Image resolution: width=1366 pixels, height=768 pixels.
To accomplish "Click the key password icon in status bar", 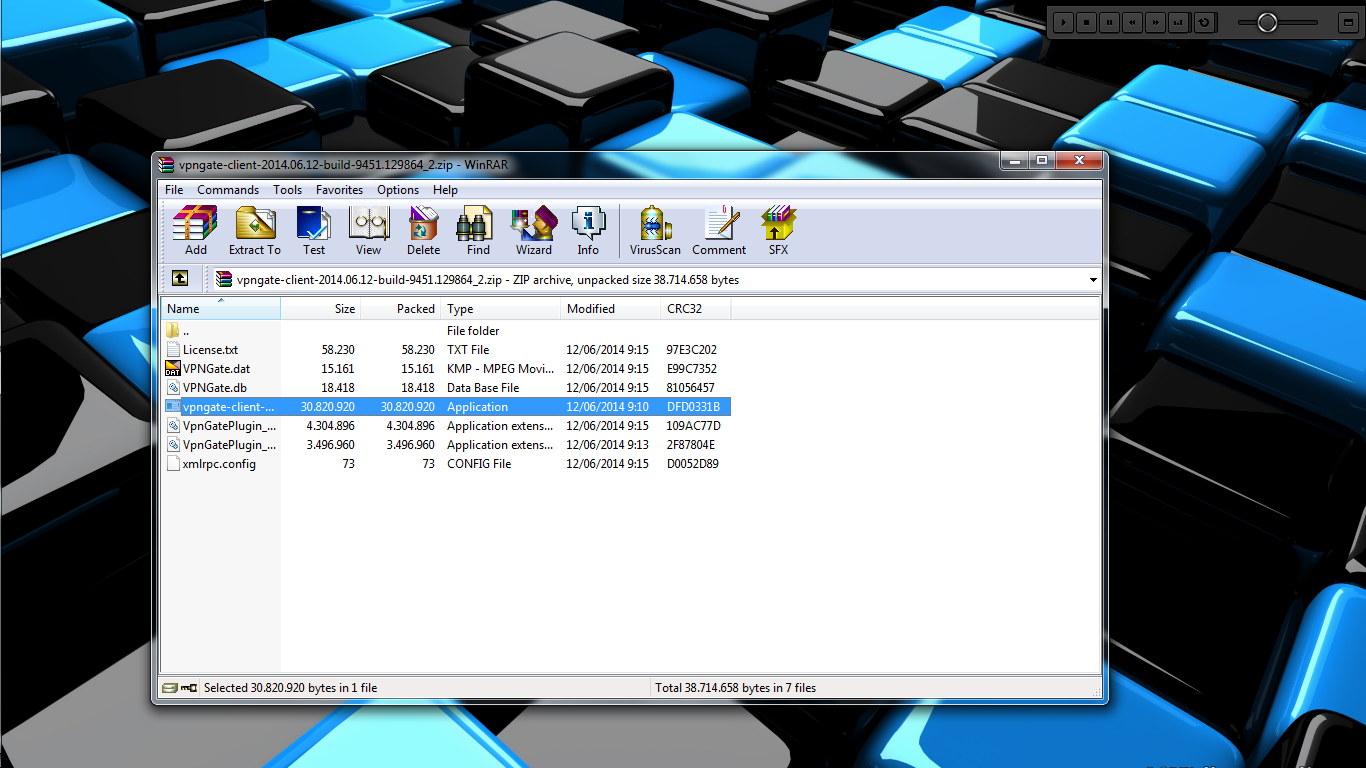I will [x=189, y=688].
